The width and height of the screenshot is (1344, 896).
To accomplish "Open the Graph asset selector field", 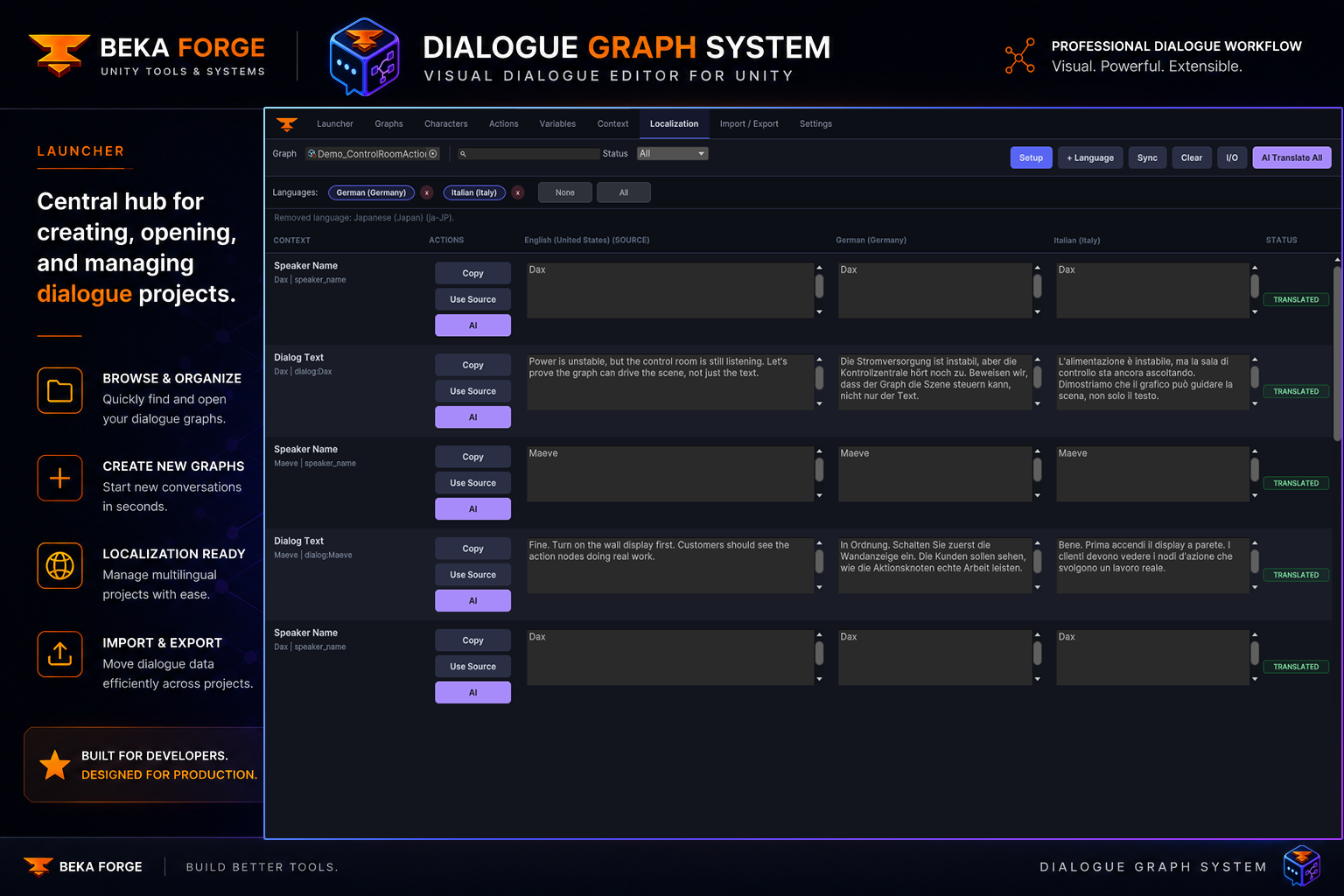I will point(372,153).
